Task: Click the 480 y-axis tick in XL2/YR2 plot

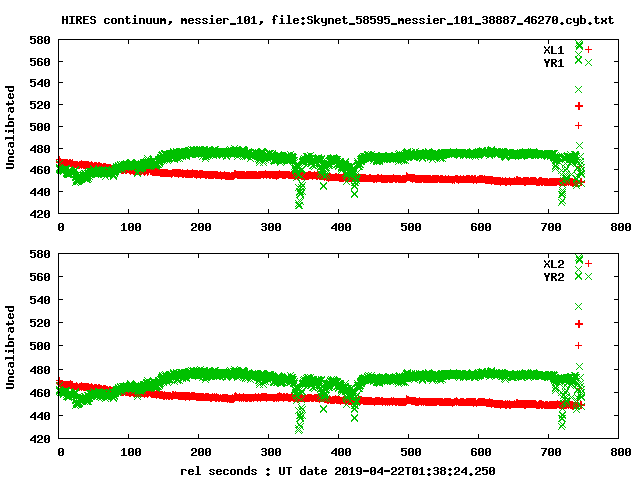Action: (x=40, y=370)
